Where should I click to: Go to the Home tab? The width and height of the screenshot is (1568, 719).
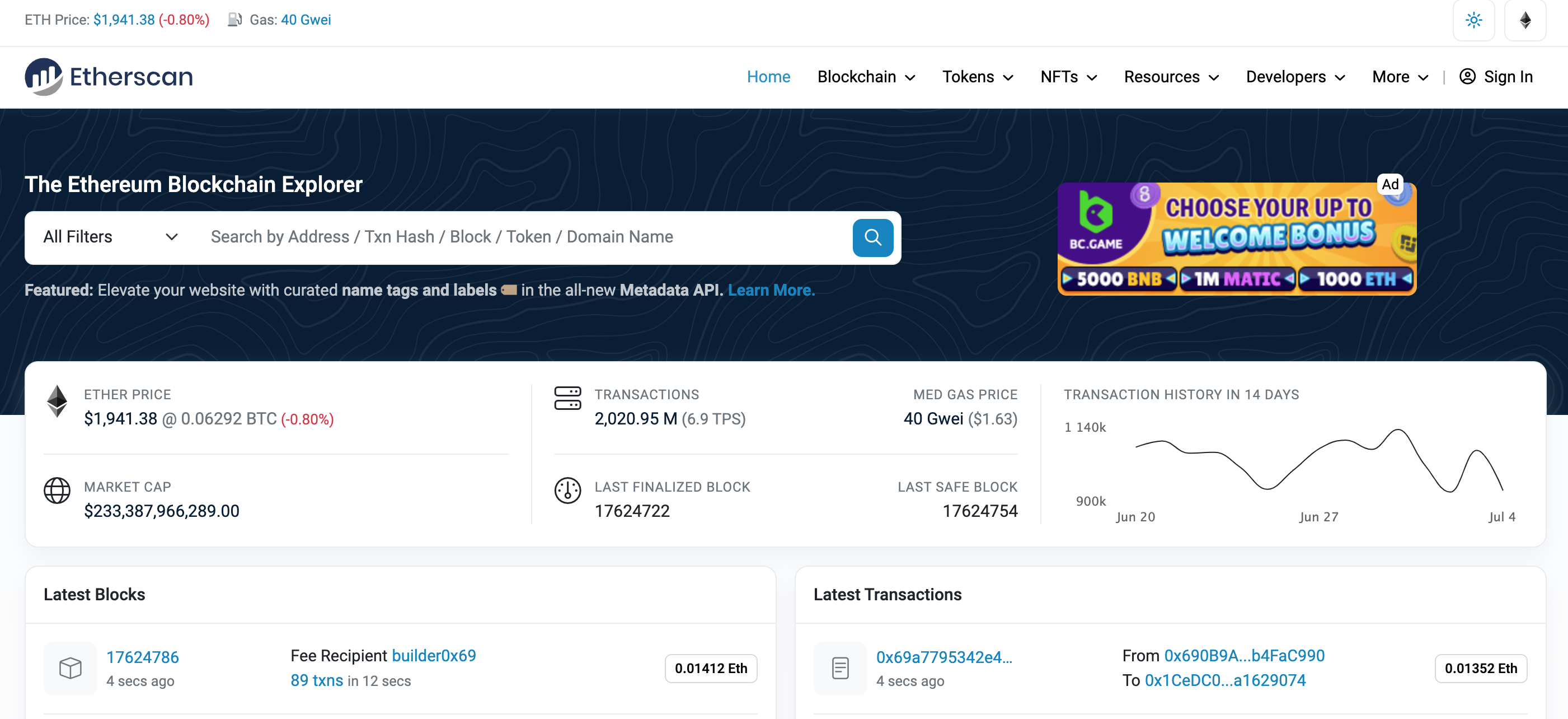768,77
